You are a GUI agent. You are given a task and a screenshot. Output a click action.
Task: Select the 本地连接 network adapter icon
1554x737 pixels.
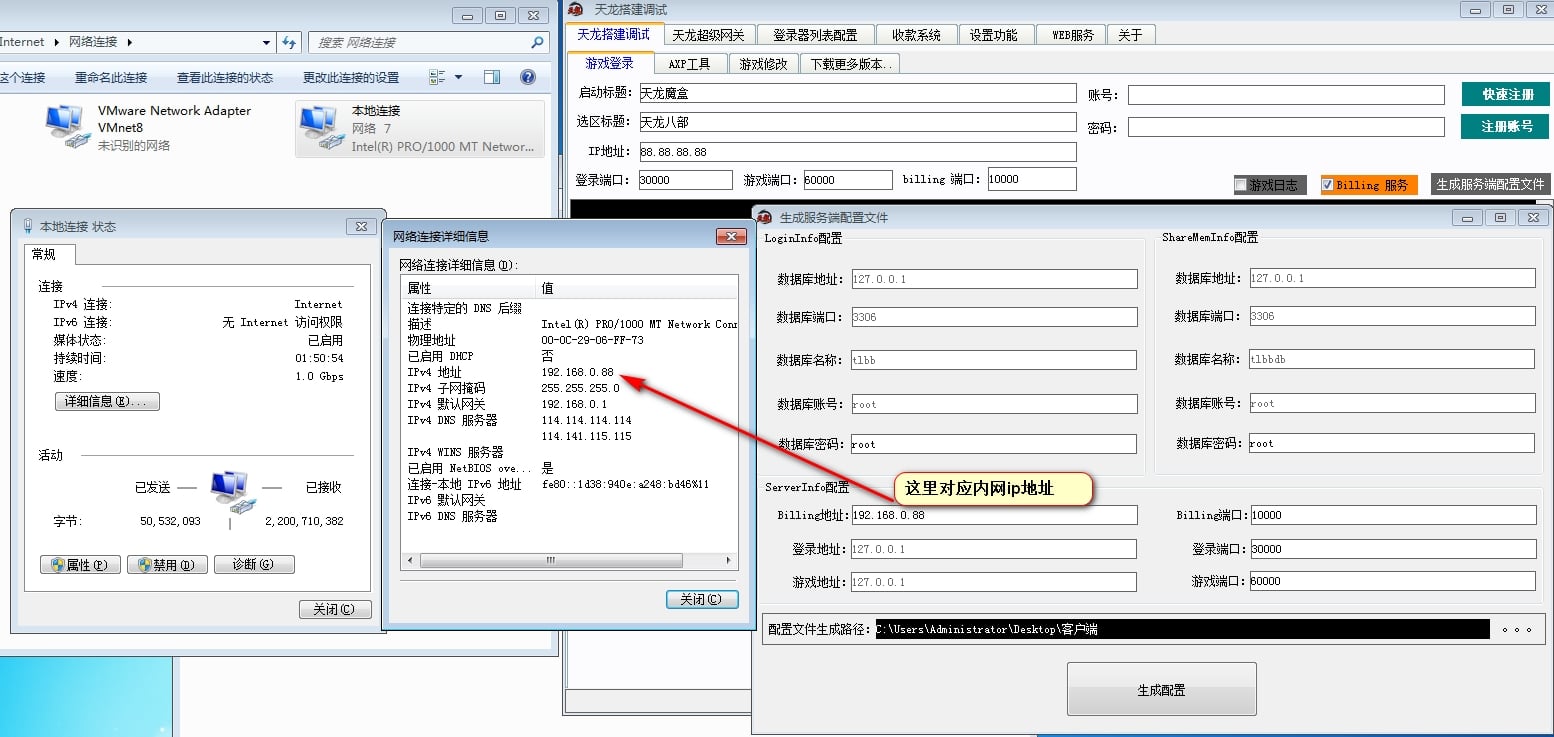click(x=320, y=128)
